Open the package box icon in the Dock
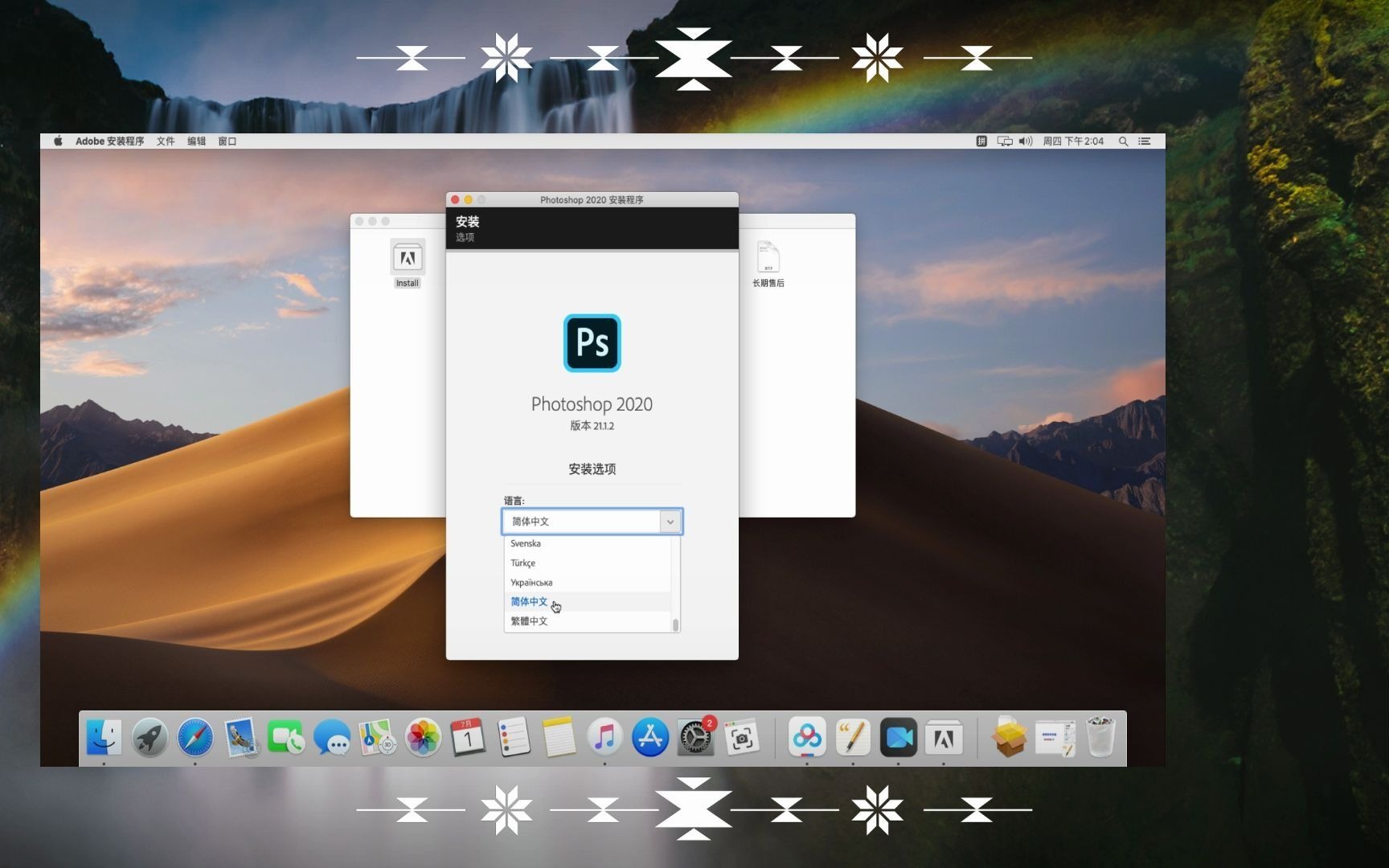Image resolution: width=1389 pixels, height=868 pixels. [x=1009, y=737]
